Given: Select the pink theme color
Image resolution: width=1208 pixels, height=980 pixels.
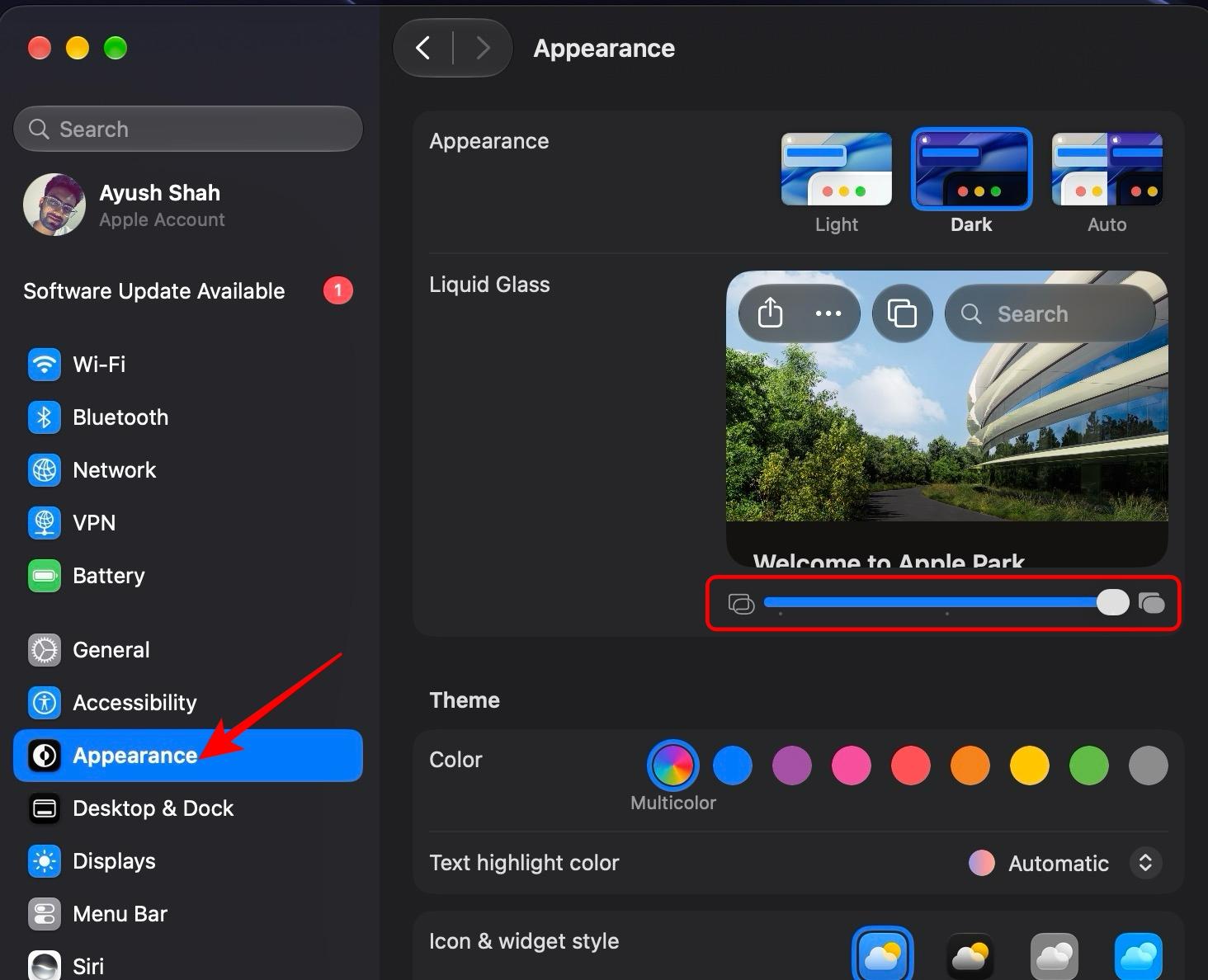Looking at the screenshot, I should pos(852,766).
